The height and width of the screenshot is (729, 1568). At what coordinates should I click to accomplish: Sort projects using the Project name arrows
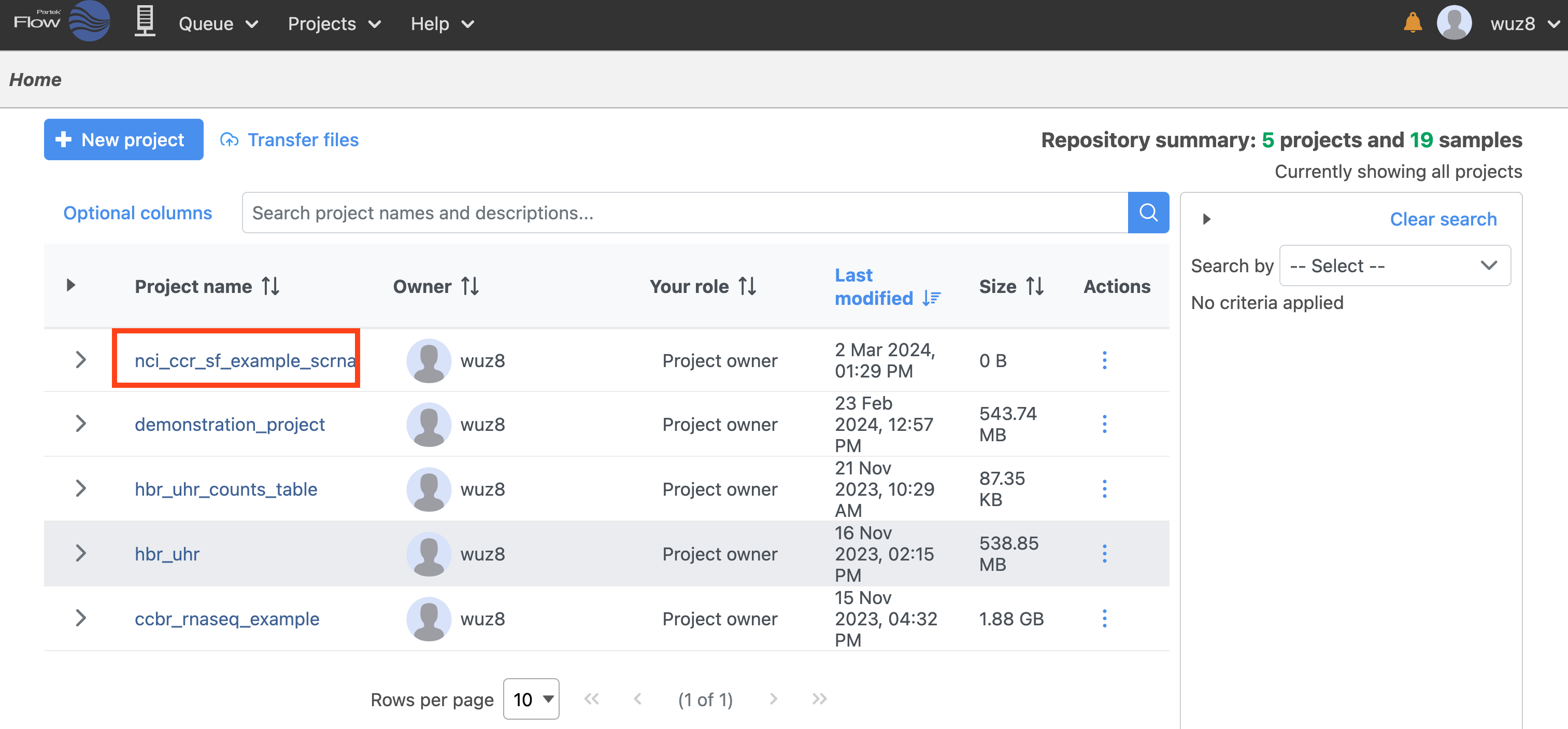271,286
